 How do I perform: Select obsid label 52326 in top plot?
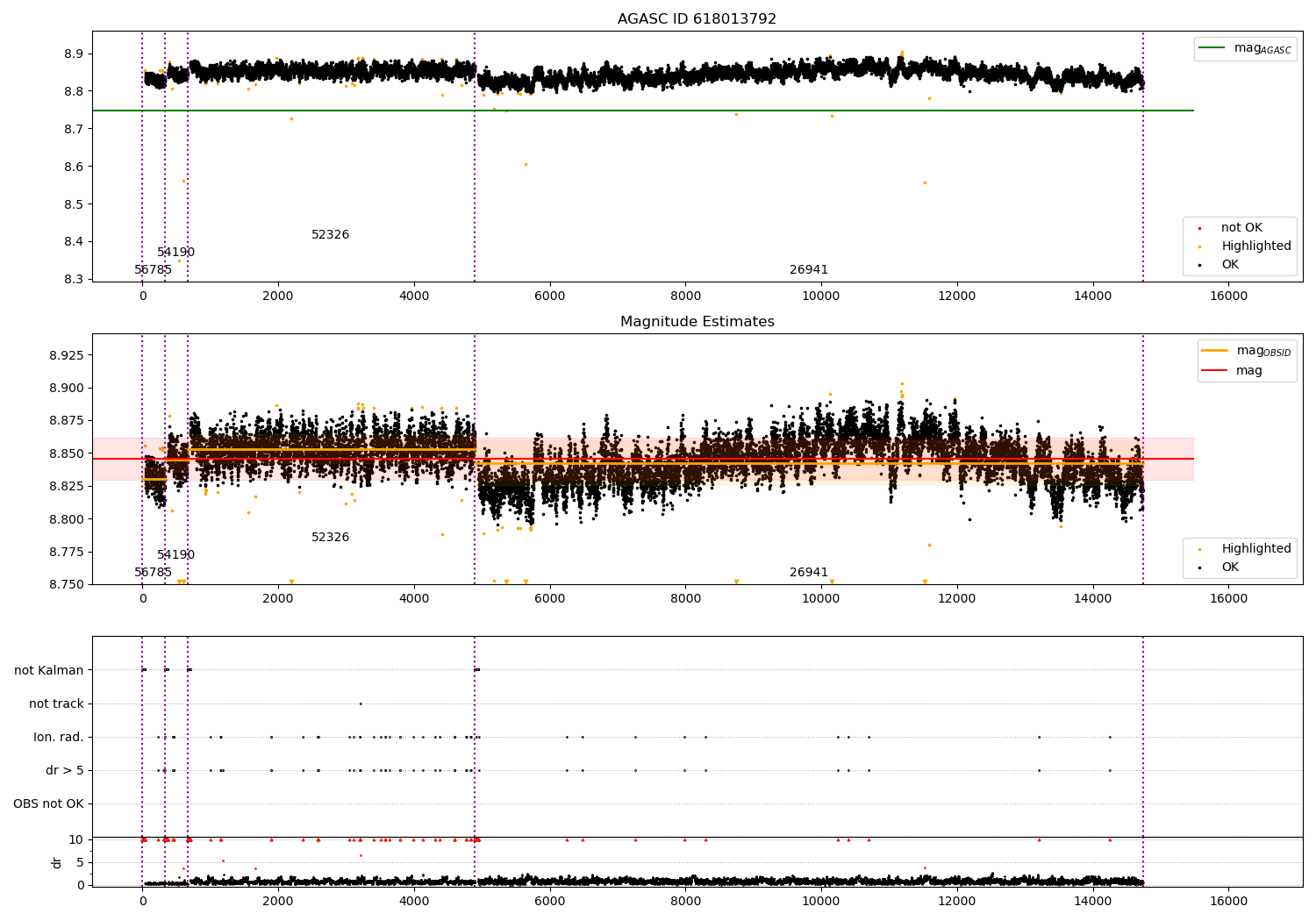point(330,235)
